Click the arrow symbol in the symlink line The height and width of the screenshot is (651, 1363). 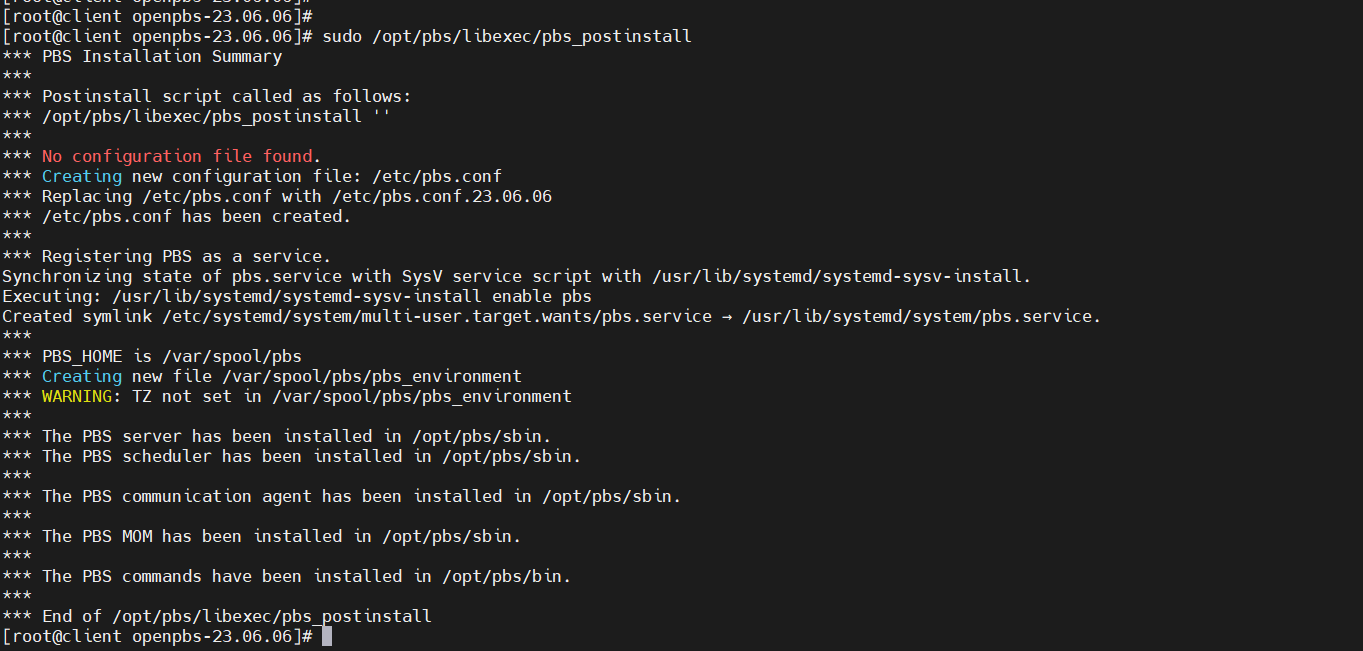pos(727,316)
